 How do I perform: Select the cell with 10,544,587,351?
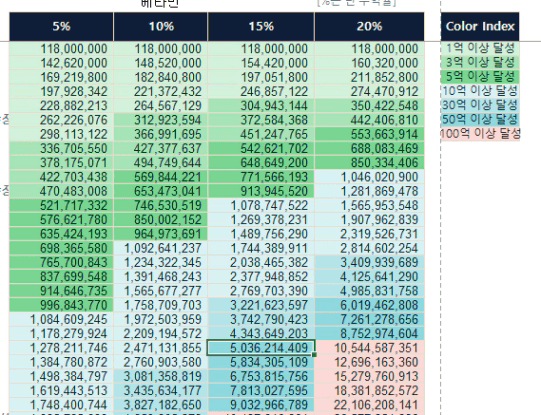coord(370,348)
